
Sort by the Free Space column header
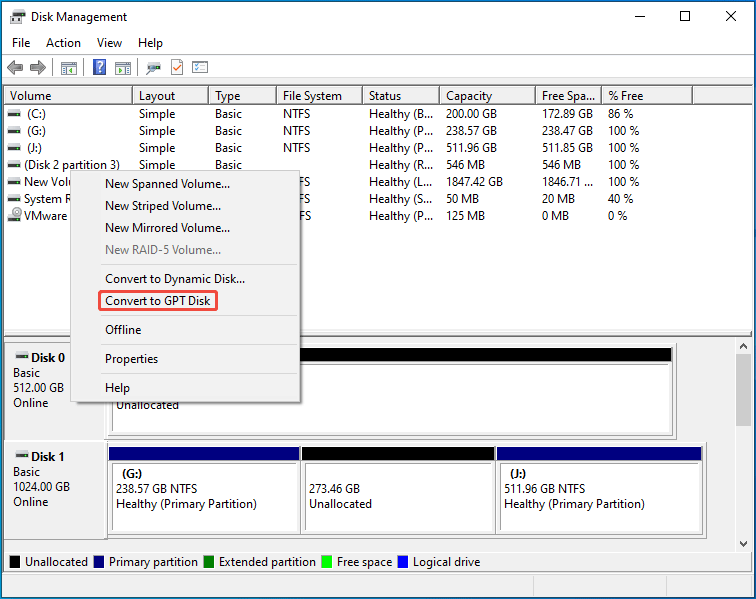(568, 95)
